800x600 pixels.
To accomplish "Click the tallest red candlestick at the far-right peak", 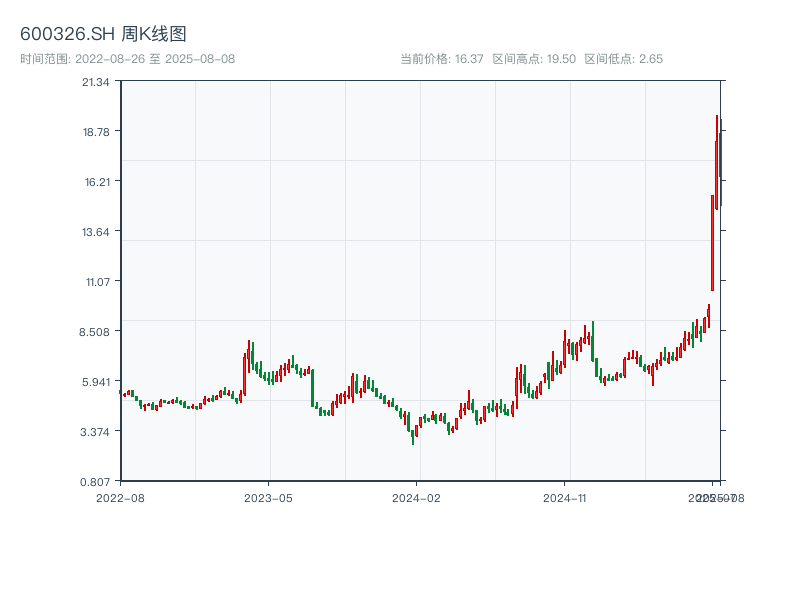I will pyautogui.click(x=716, y=160).
